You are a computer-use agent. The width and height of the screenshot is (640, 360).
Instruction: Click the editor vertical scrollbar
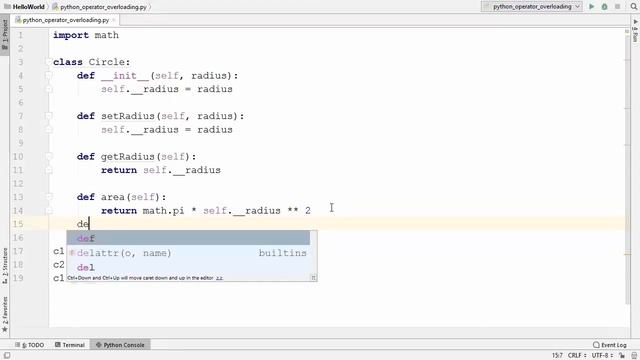(627, 169)
